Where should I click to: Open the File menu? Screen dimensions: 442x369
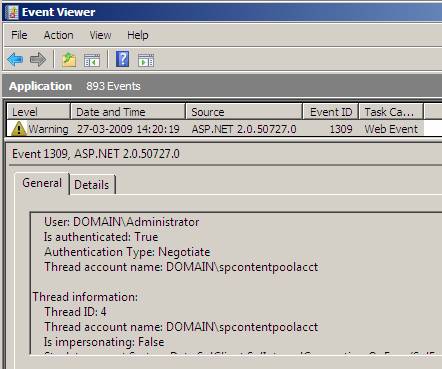[x=19, y=35]
